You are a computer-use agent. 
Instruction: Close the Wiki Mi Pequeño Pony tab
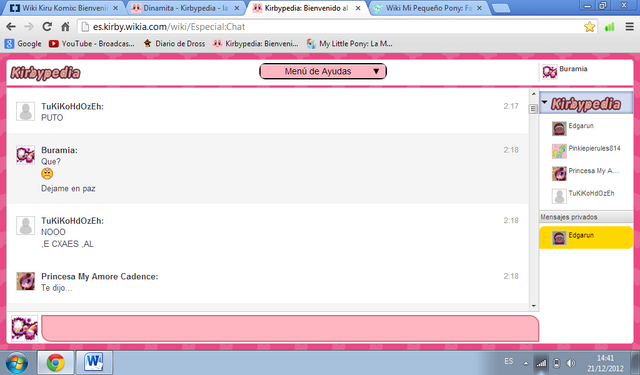(479, 8)
